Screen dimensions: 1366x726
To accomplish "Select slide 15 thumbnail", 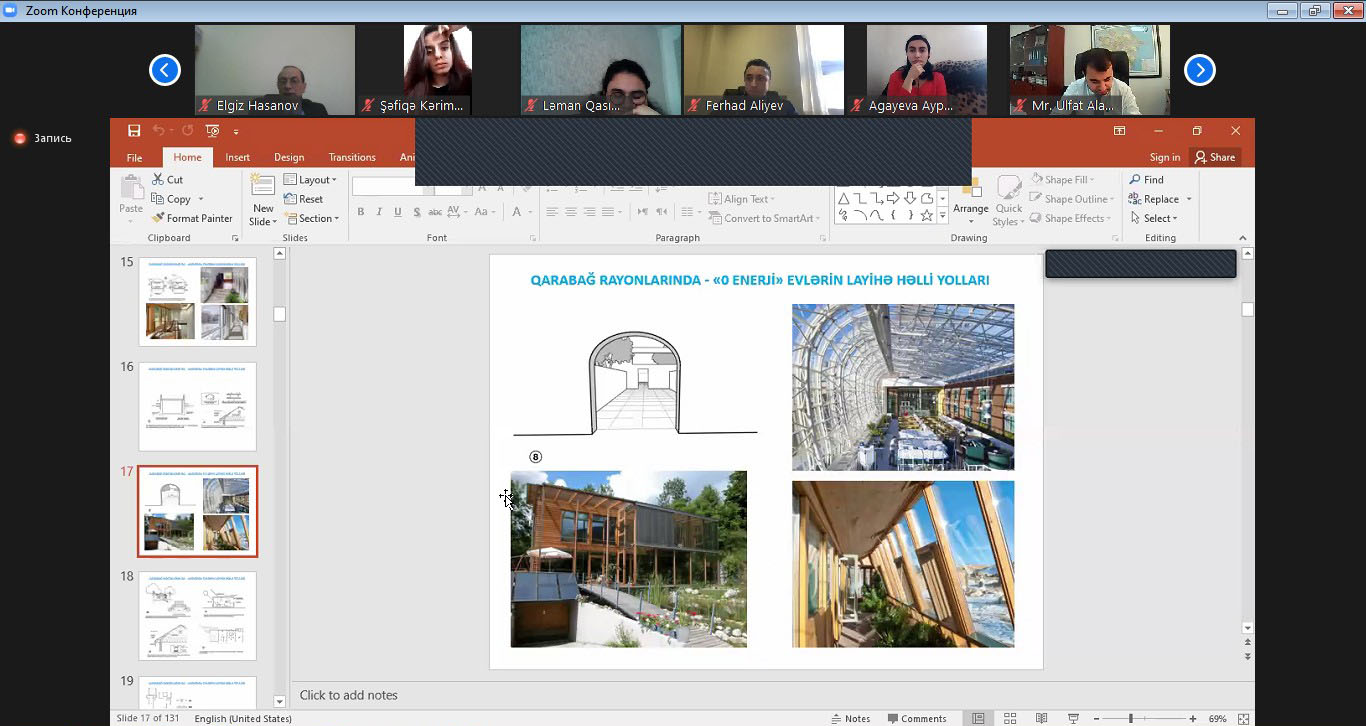I will pyautogui.click(x=197, y=302).
